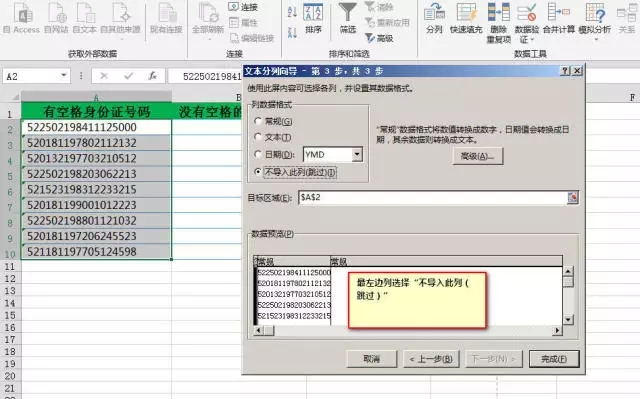Choose 常规(G) radio button
Image resolution: width=640 pixels, height=399 pixels.
(x=258, y=121)
